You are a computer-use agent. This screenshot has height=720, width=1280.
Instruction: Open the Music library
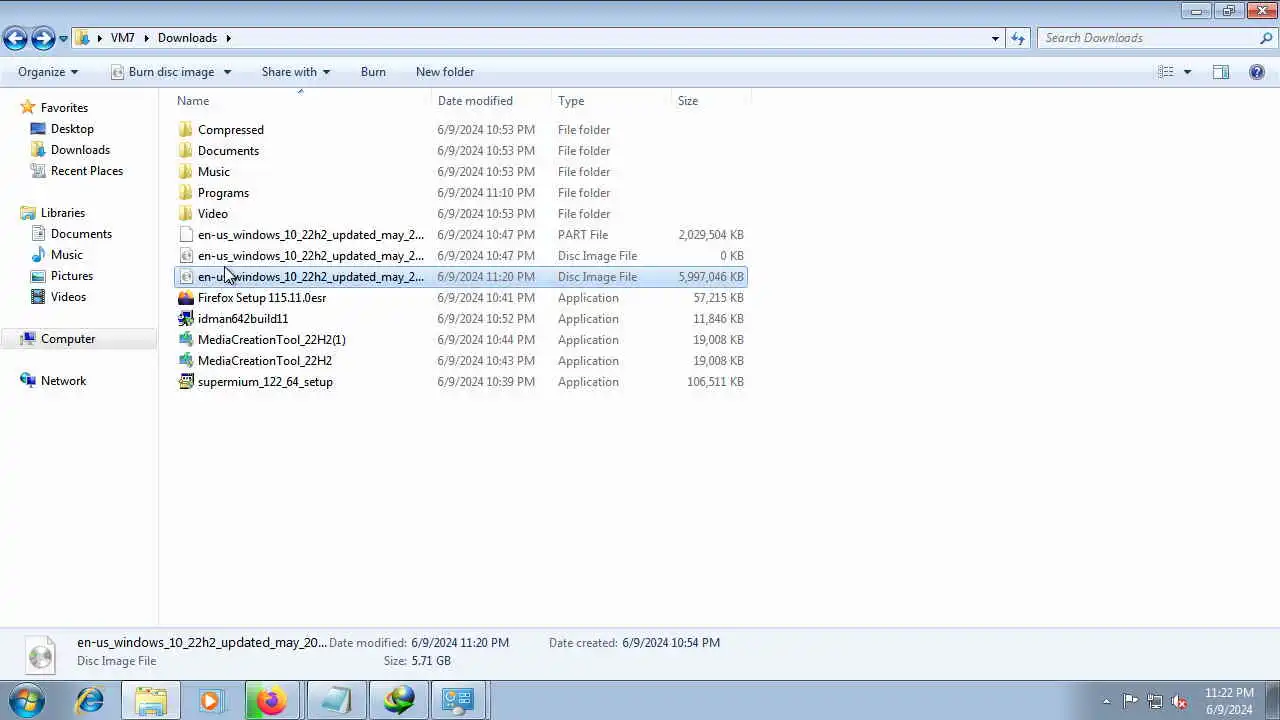pyautogui.click(x=67, y=255)
